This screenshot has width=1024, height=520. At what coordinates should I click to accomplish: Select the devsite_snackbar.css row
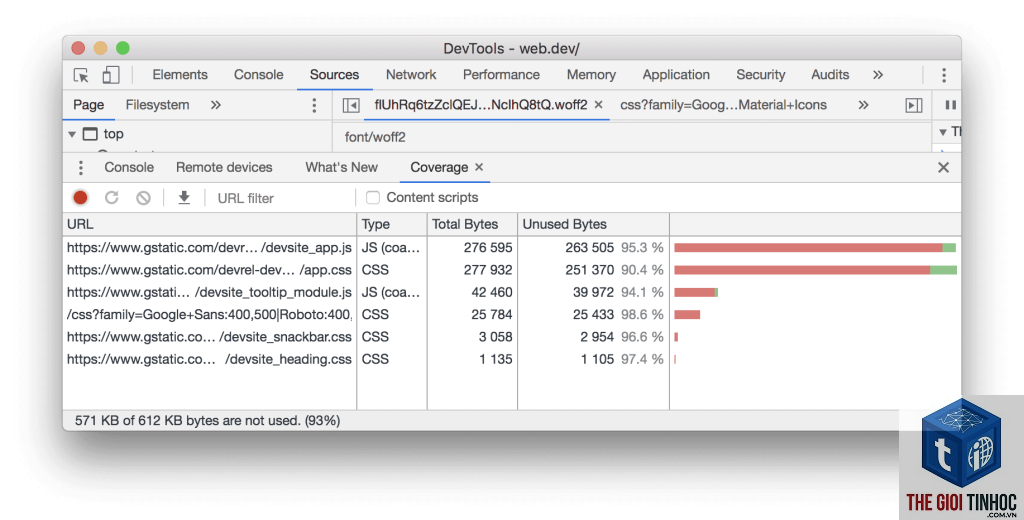511,336
